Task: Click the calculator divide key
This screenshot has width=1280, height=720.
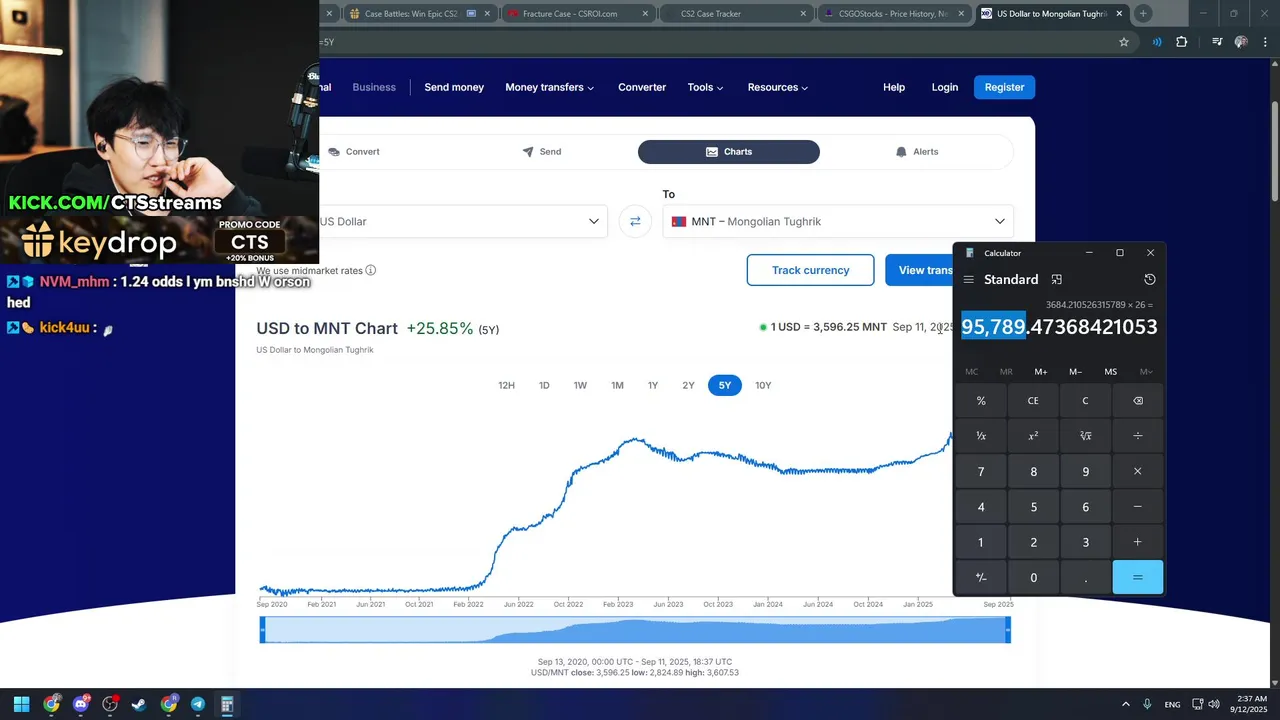Action: coord(1137,436)
